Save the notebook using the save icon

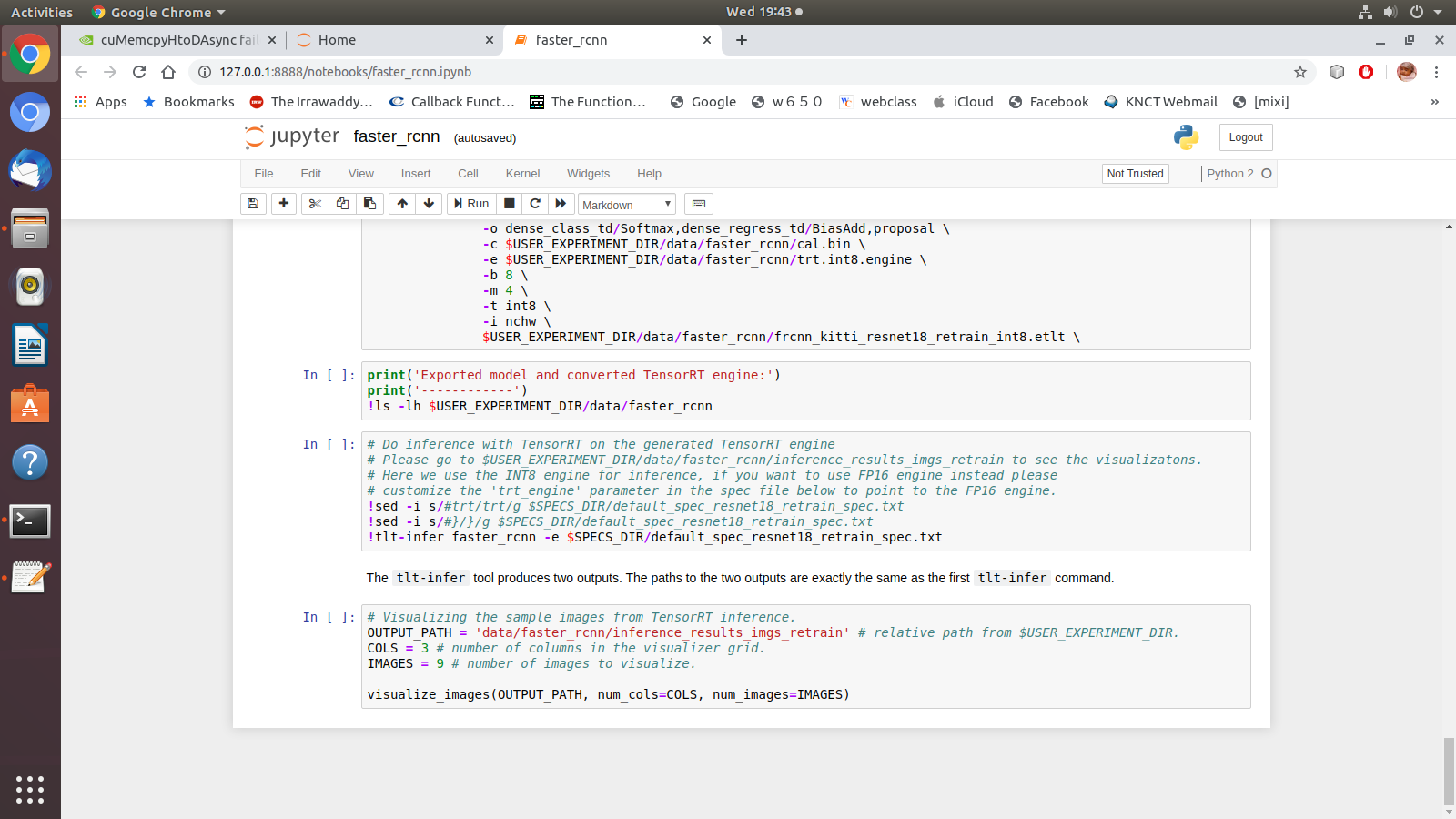click(253, 203)
